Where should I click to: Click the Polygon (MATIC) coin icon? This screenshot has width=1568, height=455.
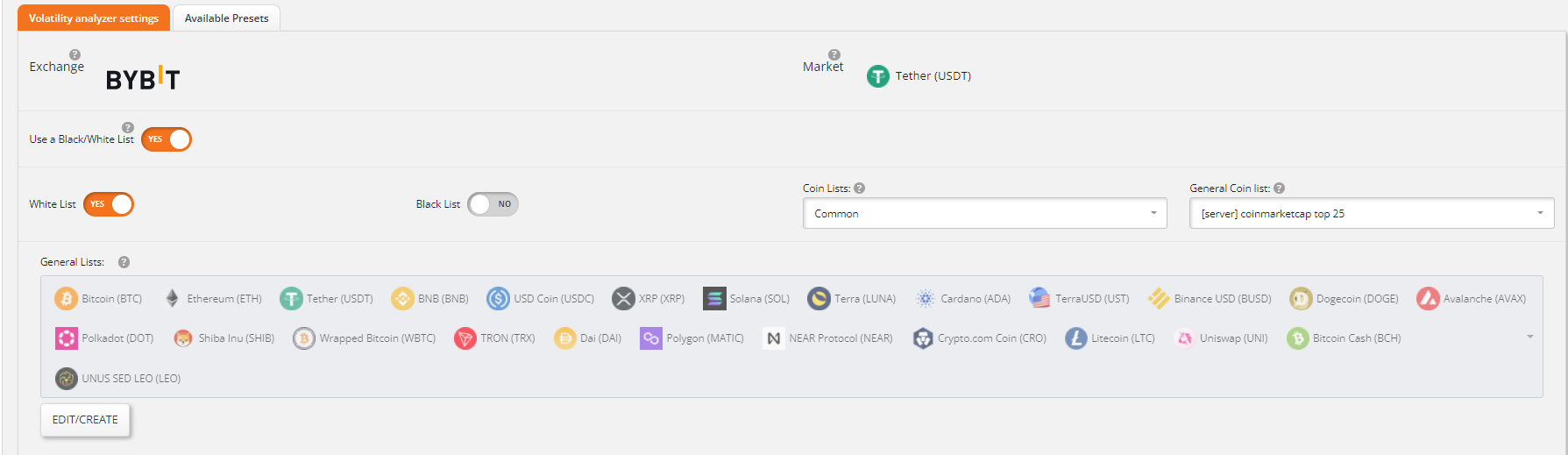click(x=651, y=338)
